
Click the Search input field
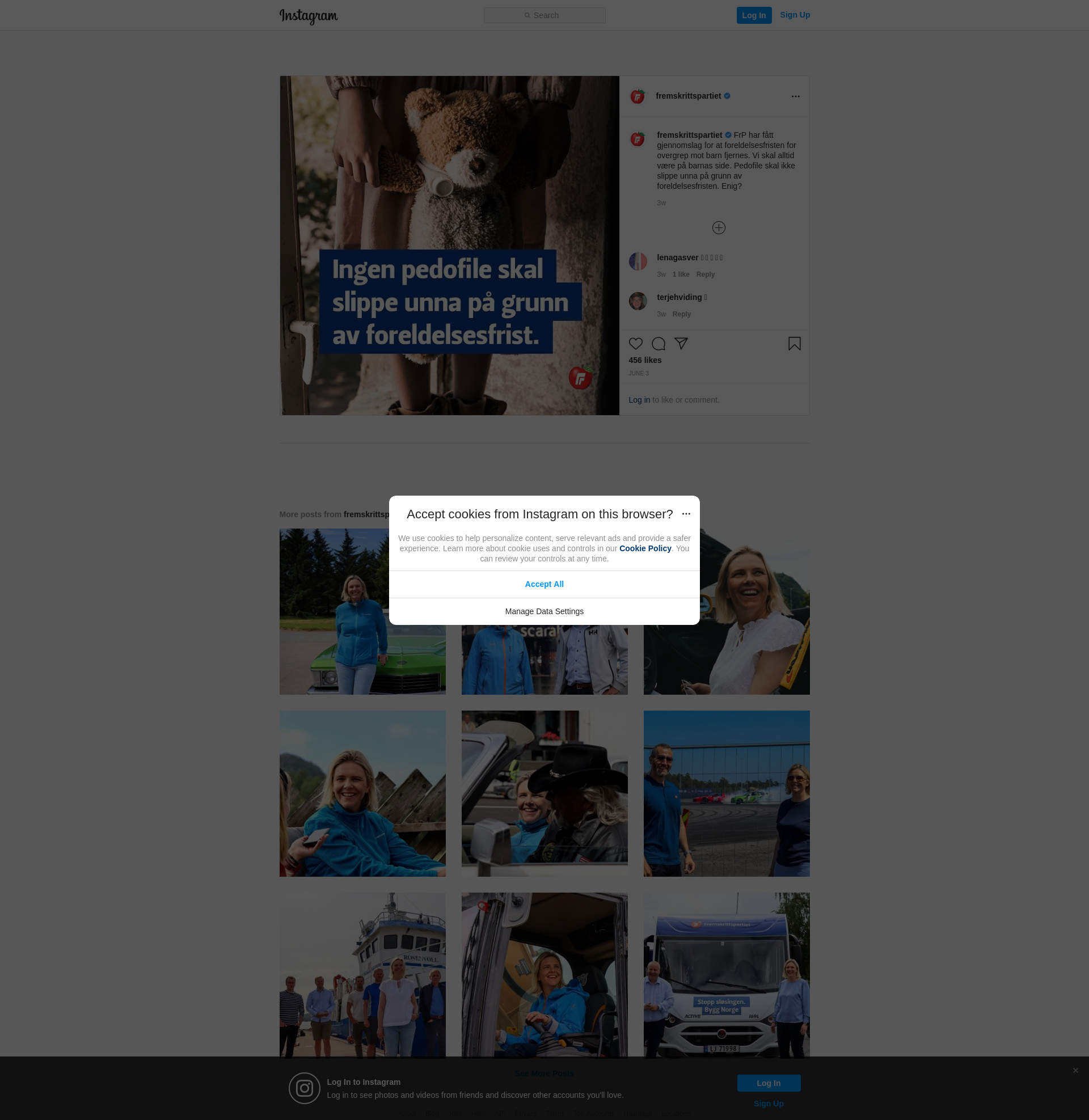[544, 15]
